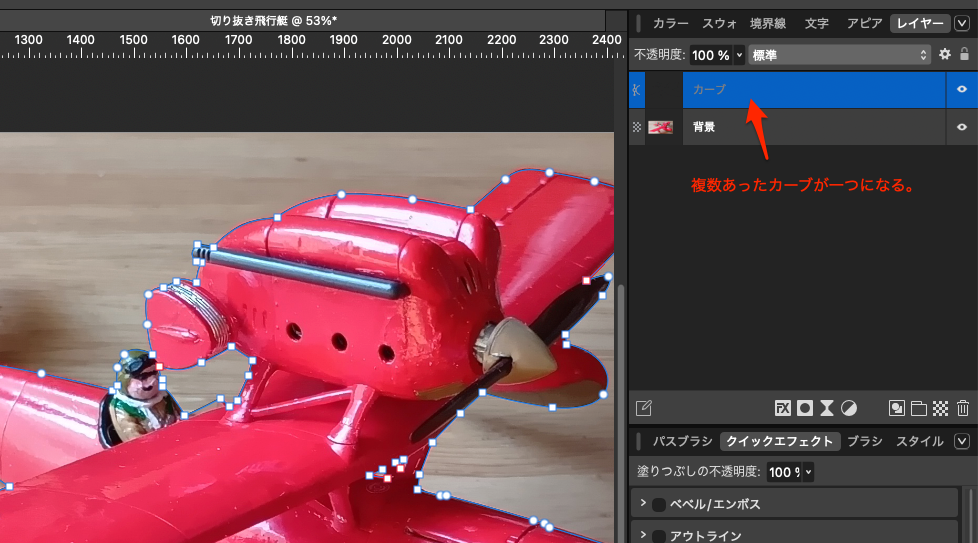Click the 塗りつぶしの不透明度 value field
Viewport: 978px width, 543px height.
pyautogui.click(x=785, y=472)
